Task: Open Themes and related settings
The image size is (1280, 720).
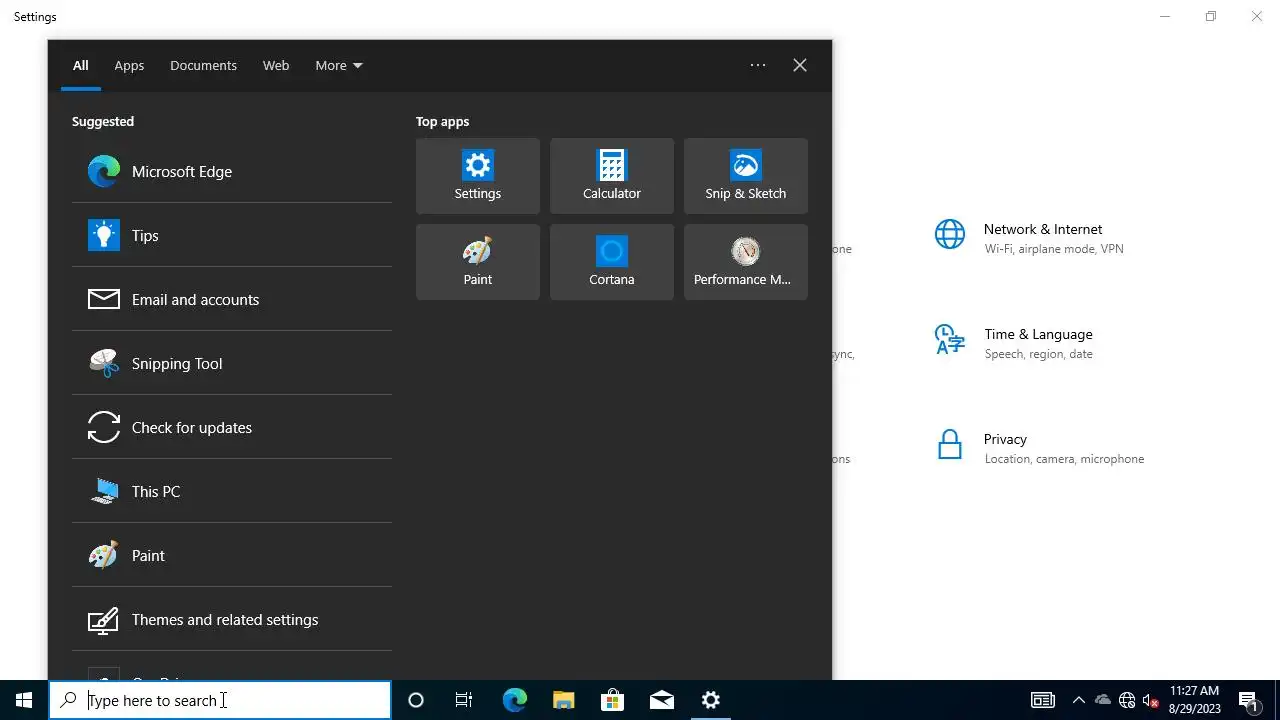Action: (231, 619)
